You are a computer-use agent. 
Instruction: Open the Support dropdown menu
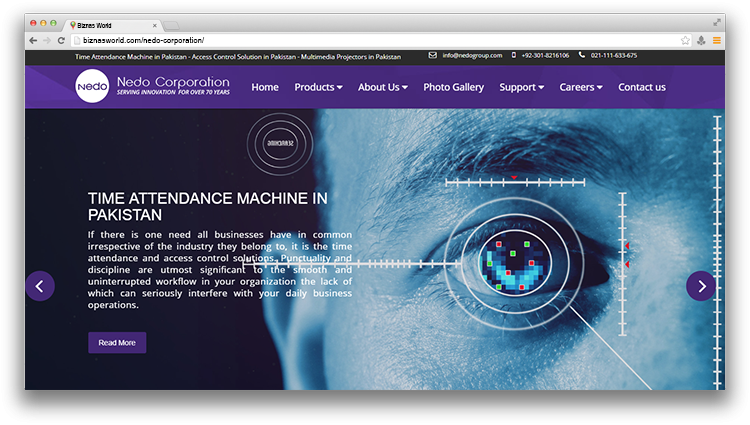521,87
